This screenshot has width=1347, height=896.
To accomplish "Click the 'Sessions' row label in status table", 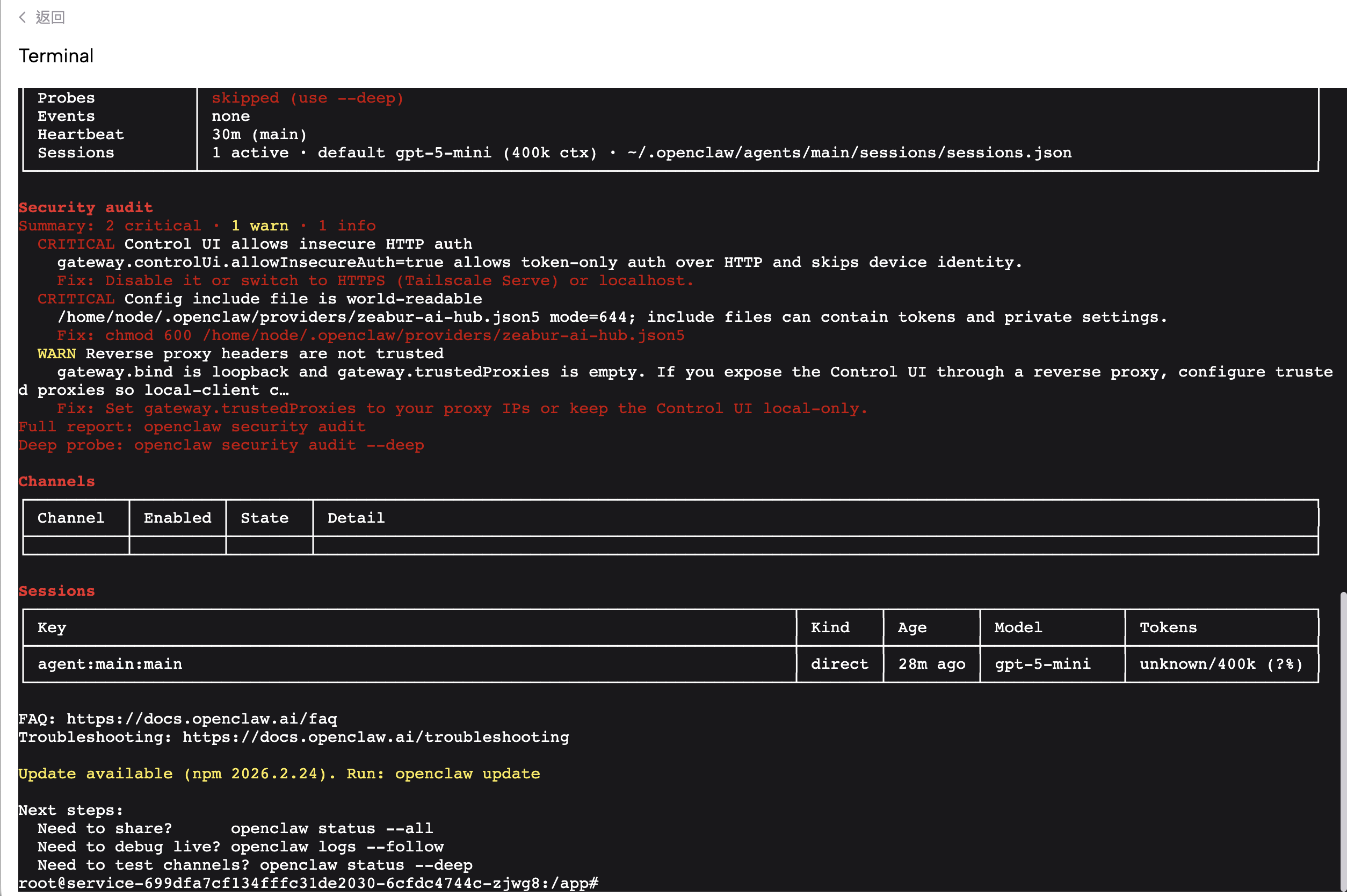I will pos(76,153).
